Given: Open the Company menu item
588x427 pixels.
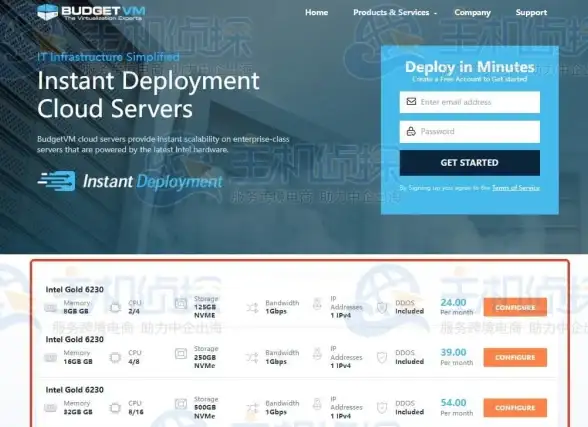Looking at the screenshot, I should (x=472, y=13).
